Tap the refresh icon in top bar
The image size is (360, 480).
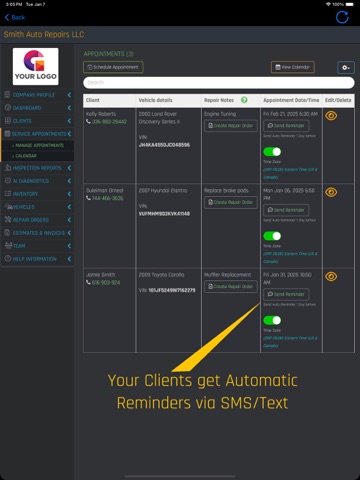[x=342, y=17]
